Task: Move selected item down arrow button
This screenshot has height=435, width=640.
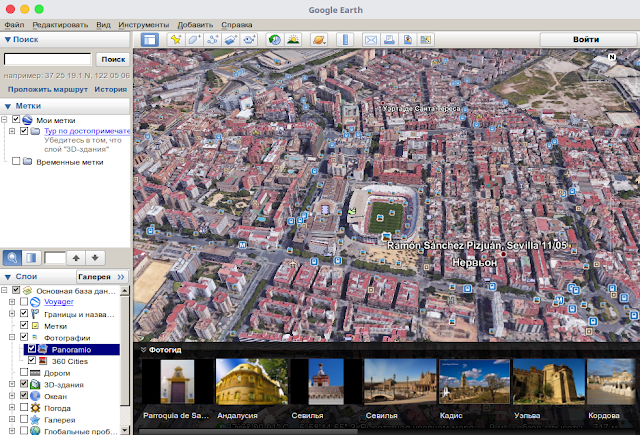Action: pyautogui.click(x=95, y=258)
